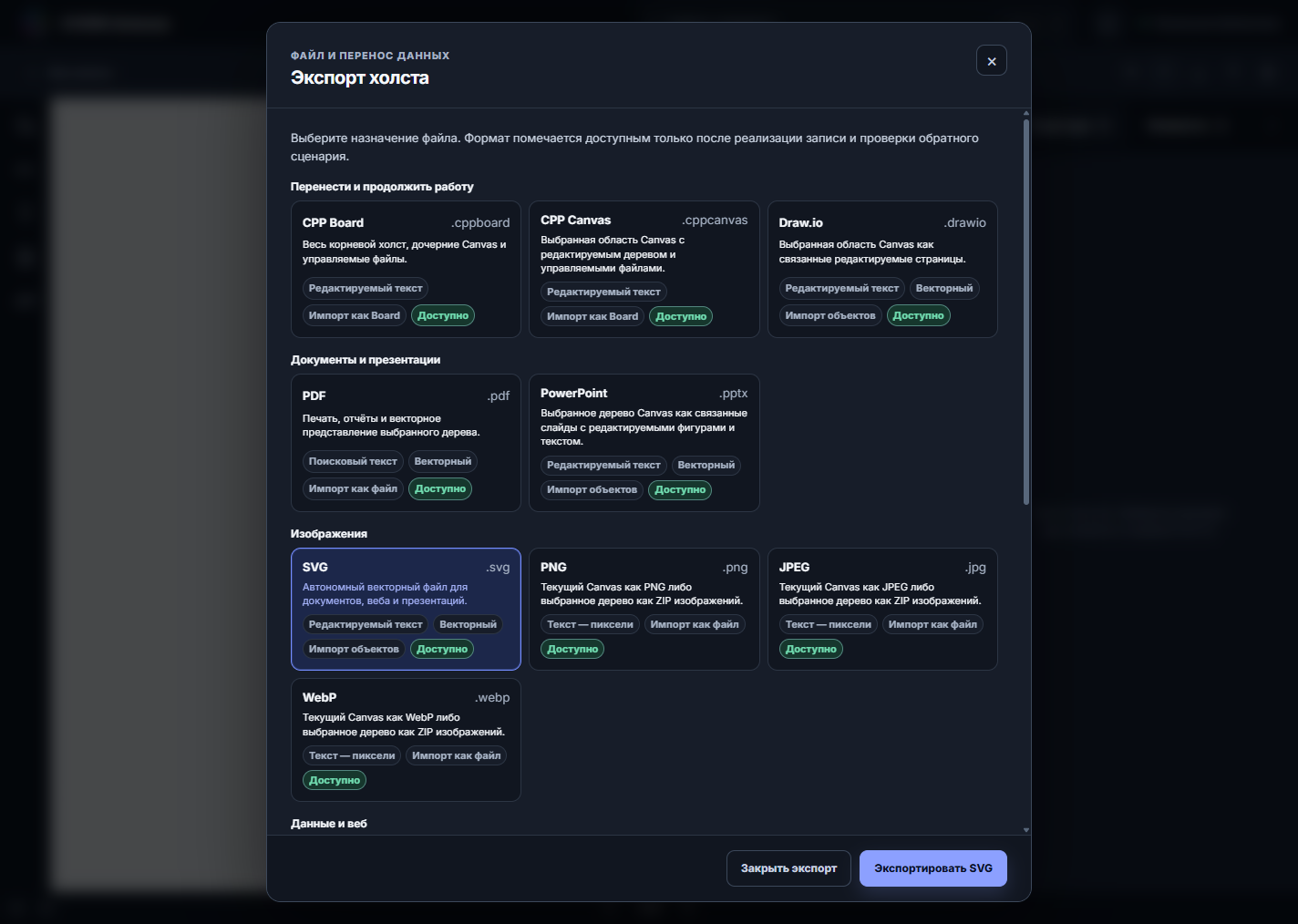Click the Данные и веб section heading
Screen dimensions: 1298x924
click(x=329, y=824)
